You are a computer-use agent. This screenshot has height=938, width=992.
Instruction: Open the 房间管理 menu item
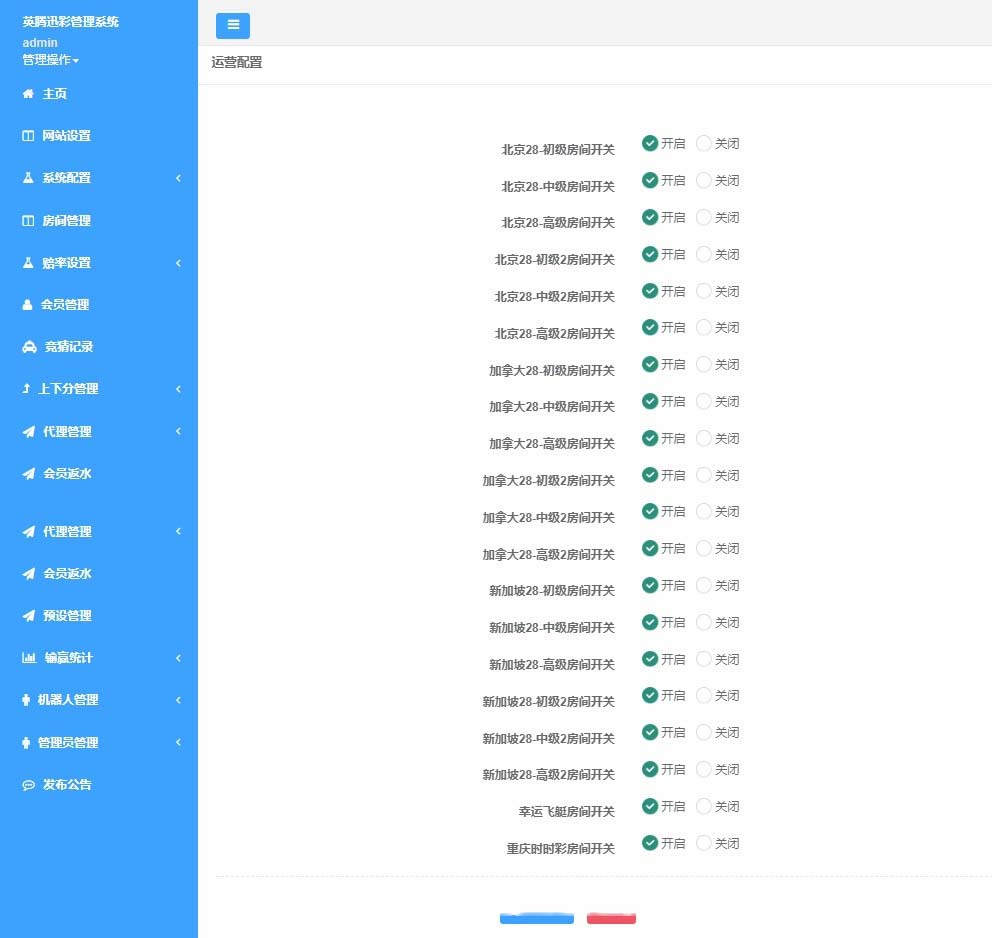66,221
